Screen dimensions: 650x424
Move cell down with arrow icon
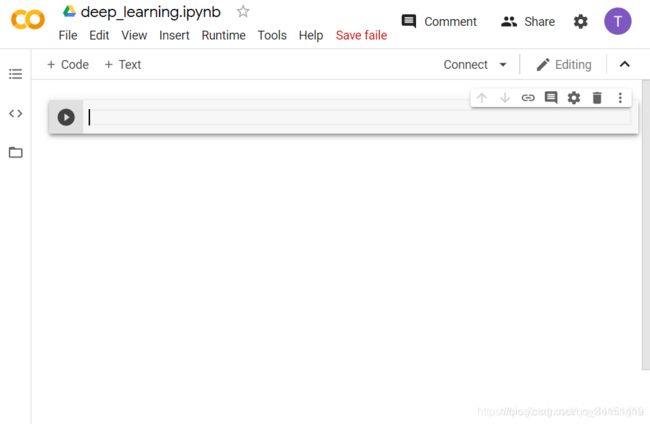click(x=504, y=98)
